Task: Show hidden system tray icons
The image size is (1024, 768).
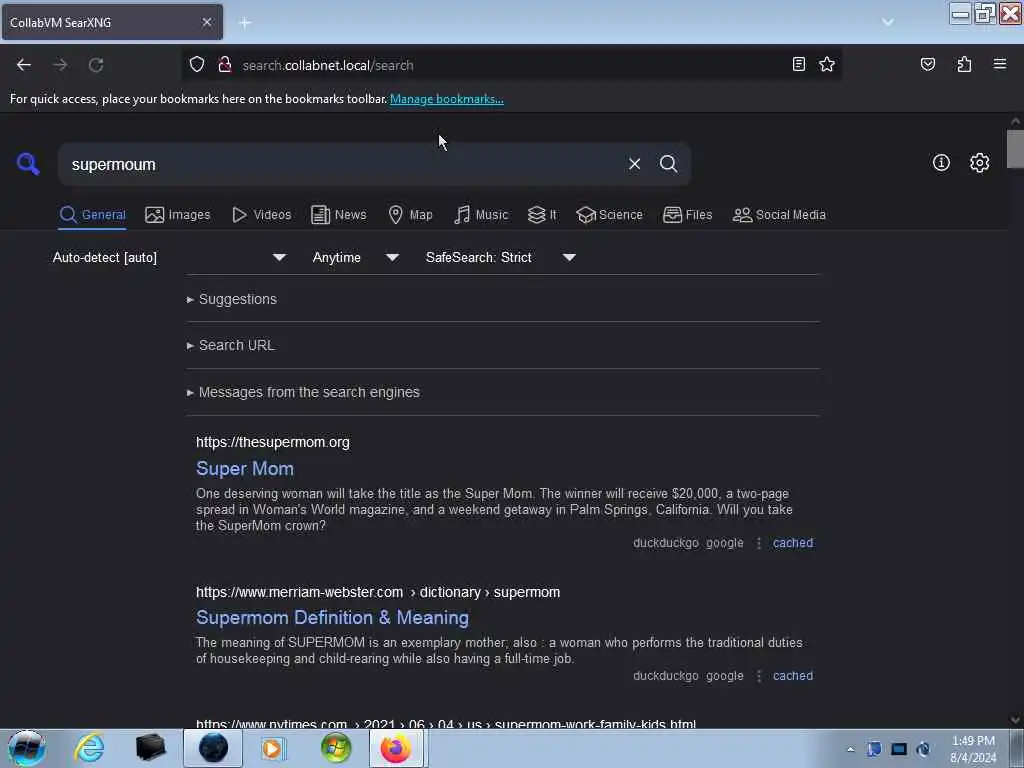Action: (850, 749)
